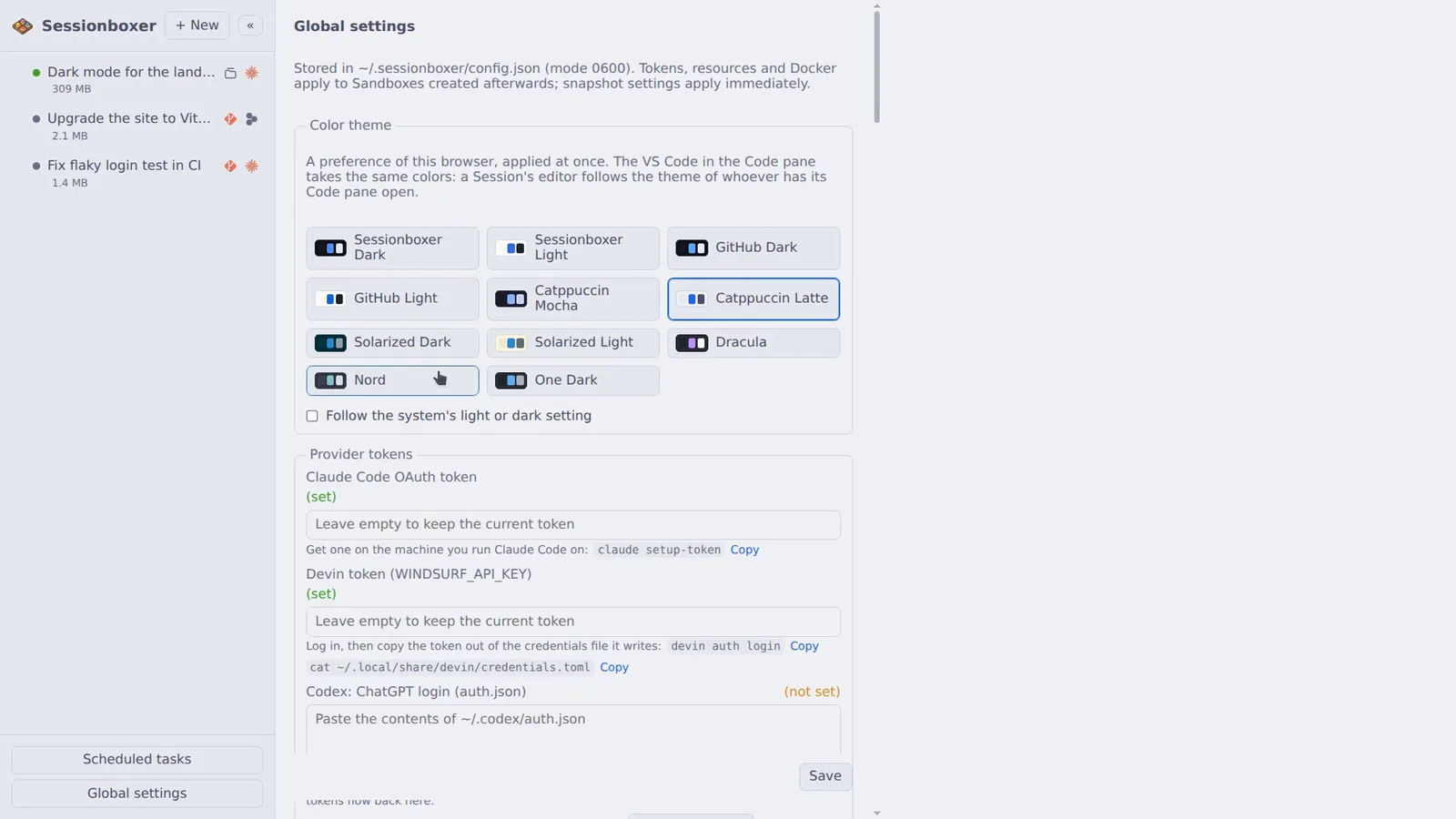Viewport: 1456px width, 819px height.
Task: Click the "cat ~/.local/share/devin/credentials.toml" code text
Action: point(450,667)
